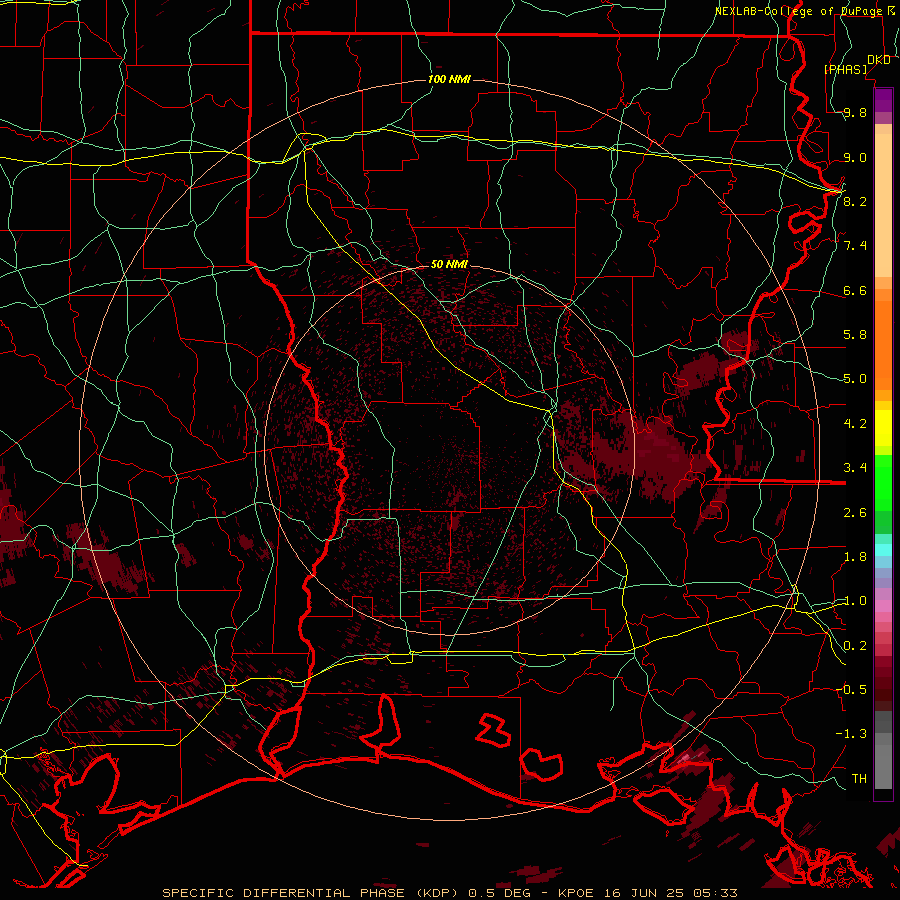
Task: Click the purple top segment of the color bar
Action: click(x=883, y=100)
